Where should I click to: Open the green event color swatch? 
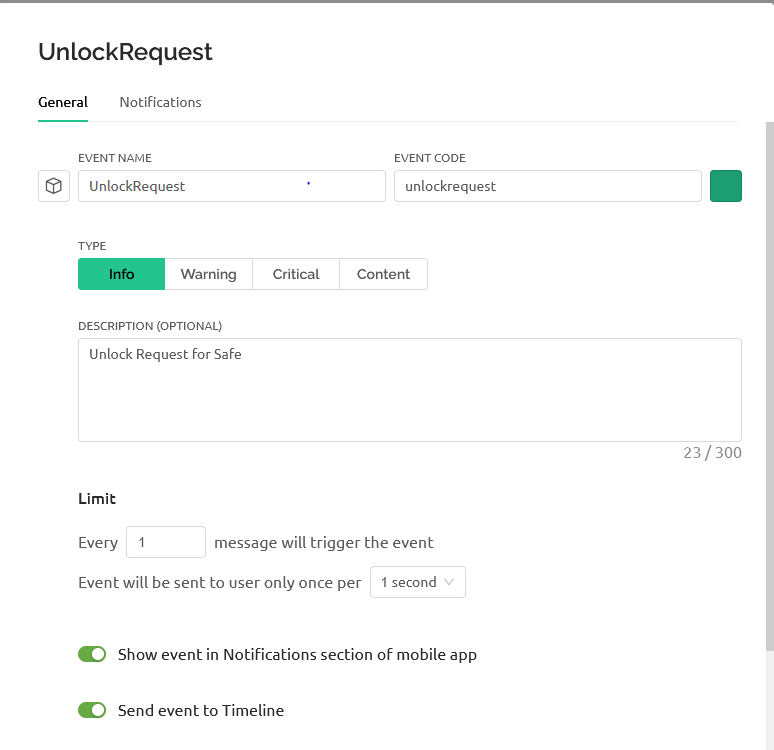725,186
